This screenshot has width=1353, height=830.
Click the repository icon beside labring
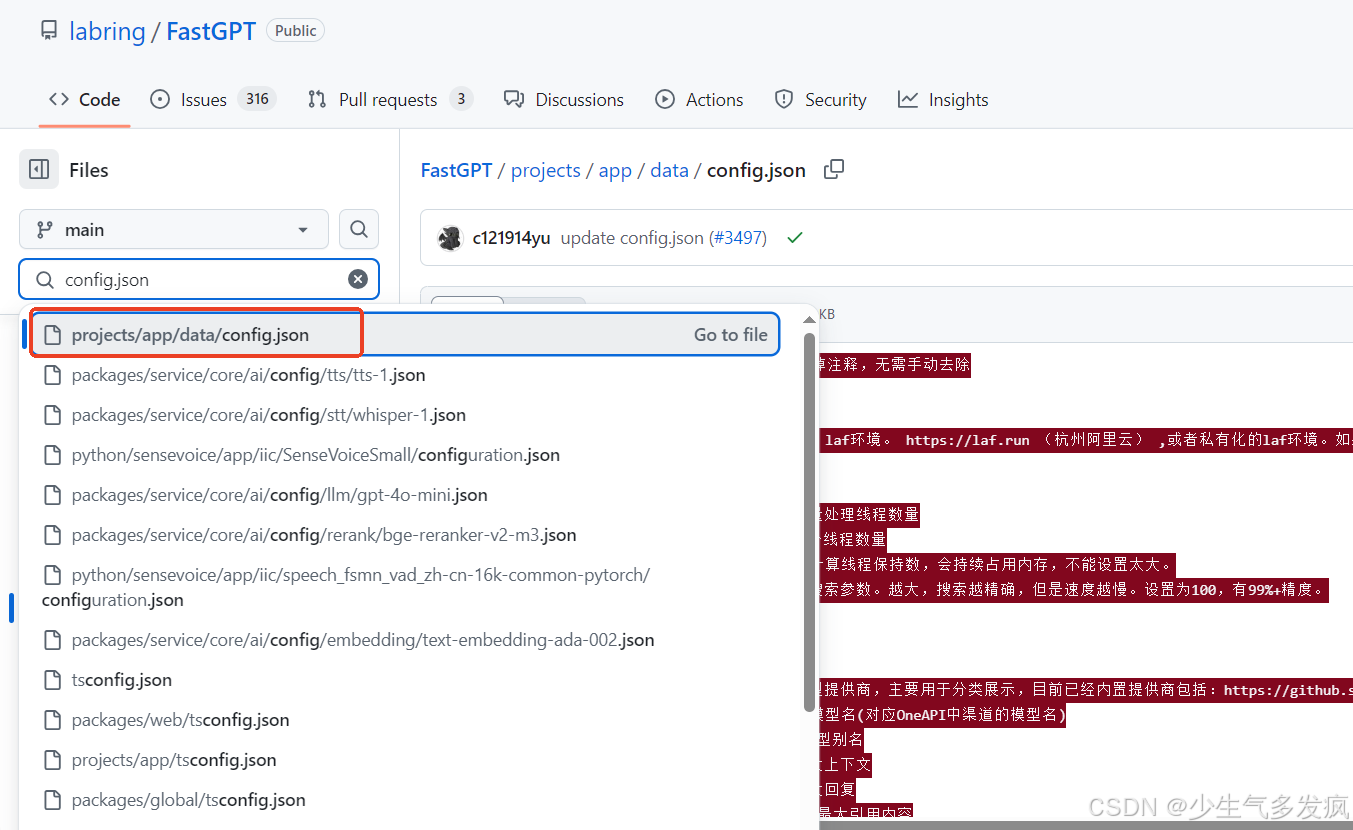click(48, 31)
